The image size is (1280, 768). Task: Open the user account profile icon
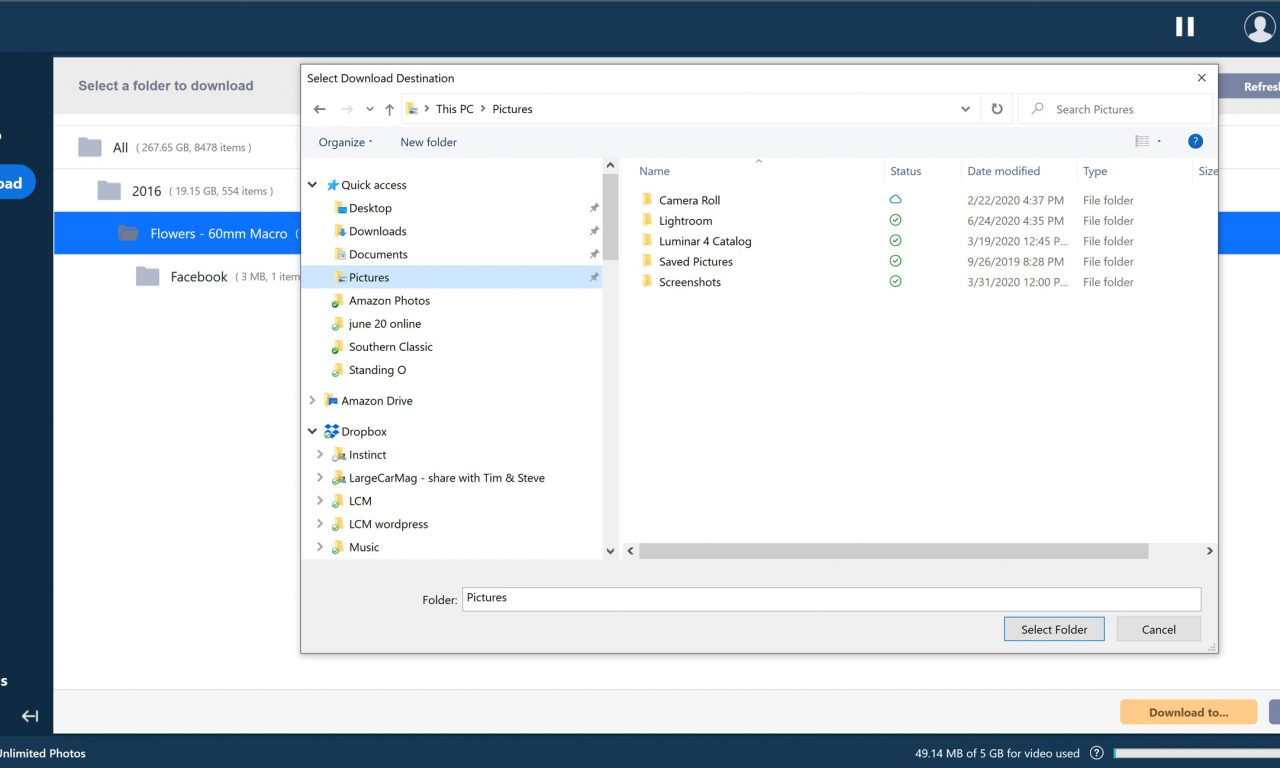click(x=1259, y=27)
